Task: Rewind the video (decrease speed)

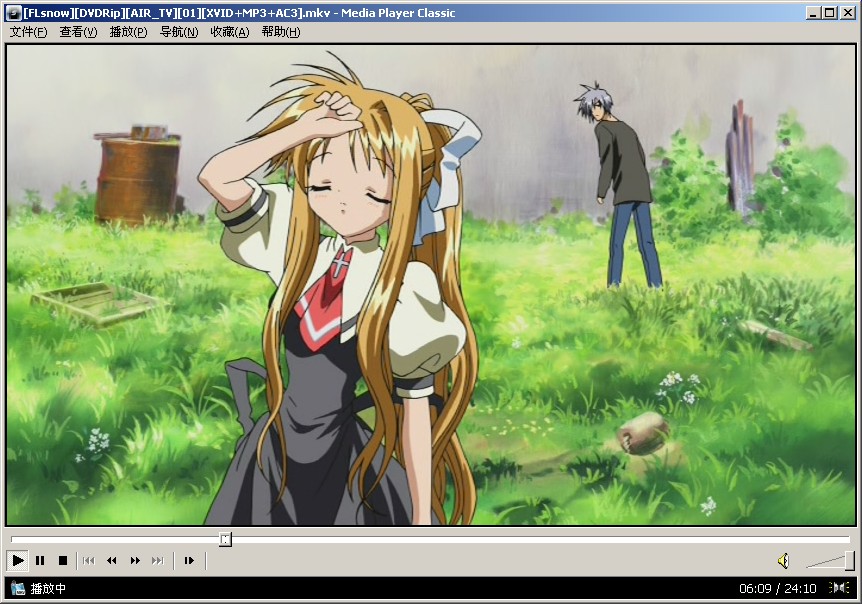Action: click(x=112, y=561)
